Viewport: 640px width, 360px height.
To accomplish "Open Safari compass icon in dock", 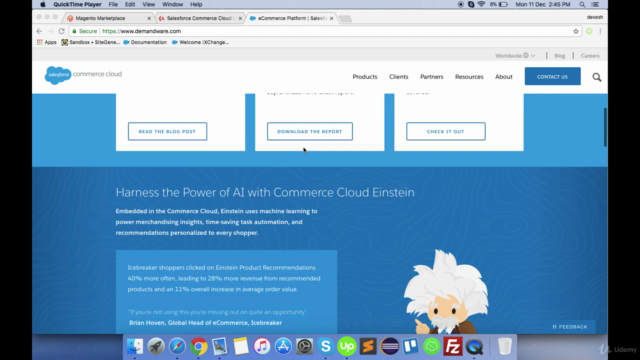I will click(177, 346).
